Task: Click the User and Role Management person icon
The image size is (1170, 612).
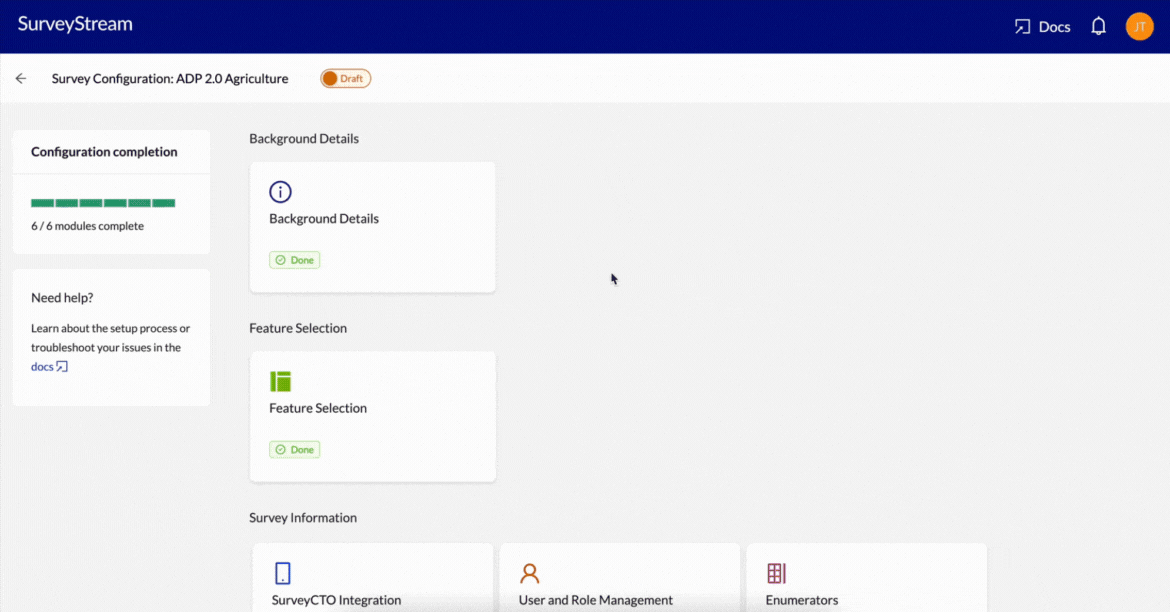Action: point(530,573)
